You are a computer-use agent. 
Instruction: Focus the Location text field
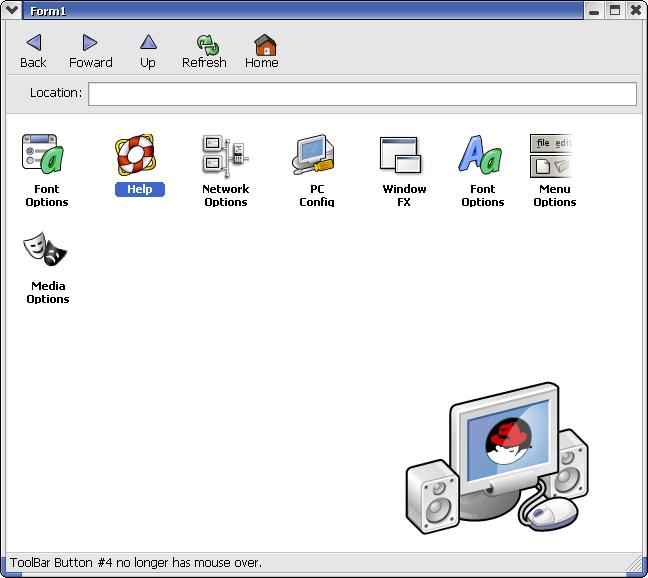362,94
